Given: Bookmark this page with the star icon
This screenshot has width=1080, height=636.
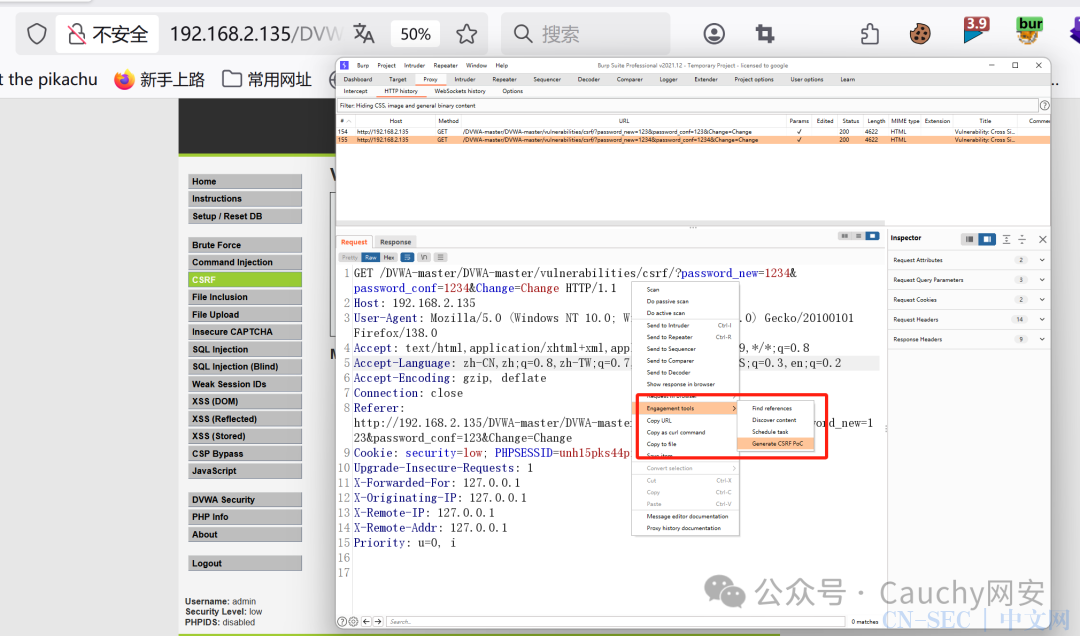Looking at the screenshot, I should [466, 34].
